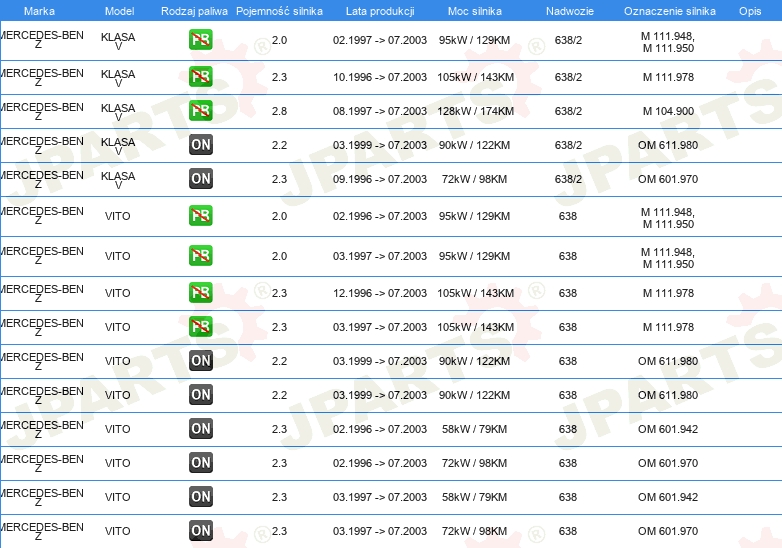Click ON icon in Vito 72kW row dated 02.1996
Screen dimensions: 782x548
(x=201, y=462)
